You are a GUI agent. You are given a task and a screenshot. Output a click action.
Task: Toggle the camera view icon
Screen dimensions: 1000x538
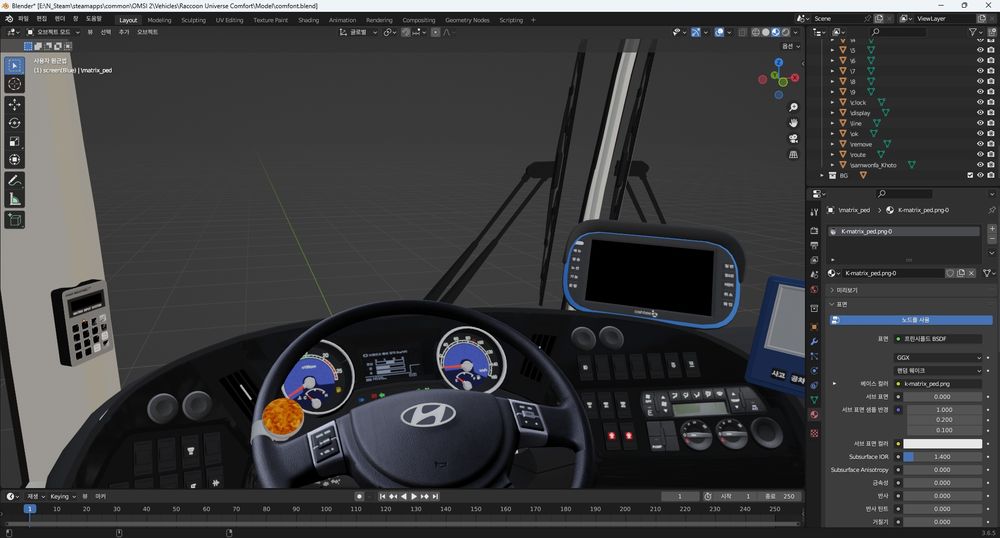tap(793, 138)
